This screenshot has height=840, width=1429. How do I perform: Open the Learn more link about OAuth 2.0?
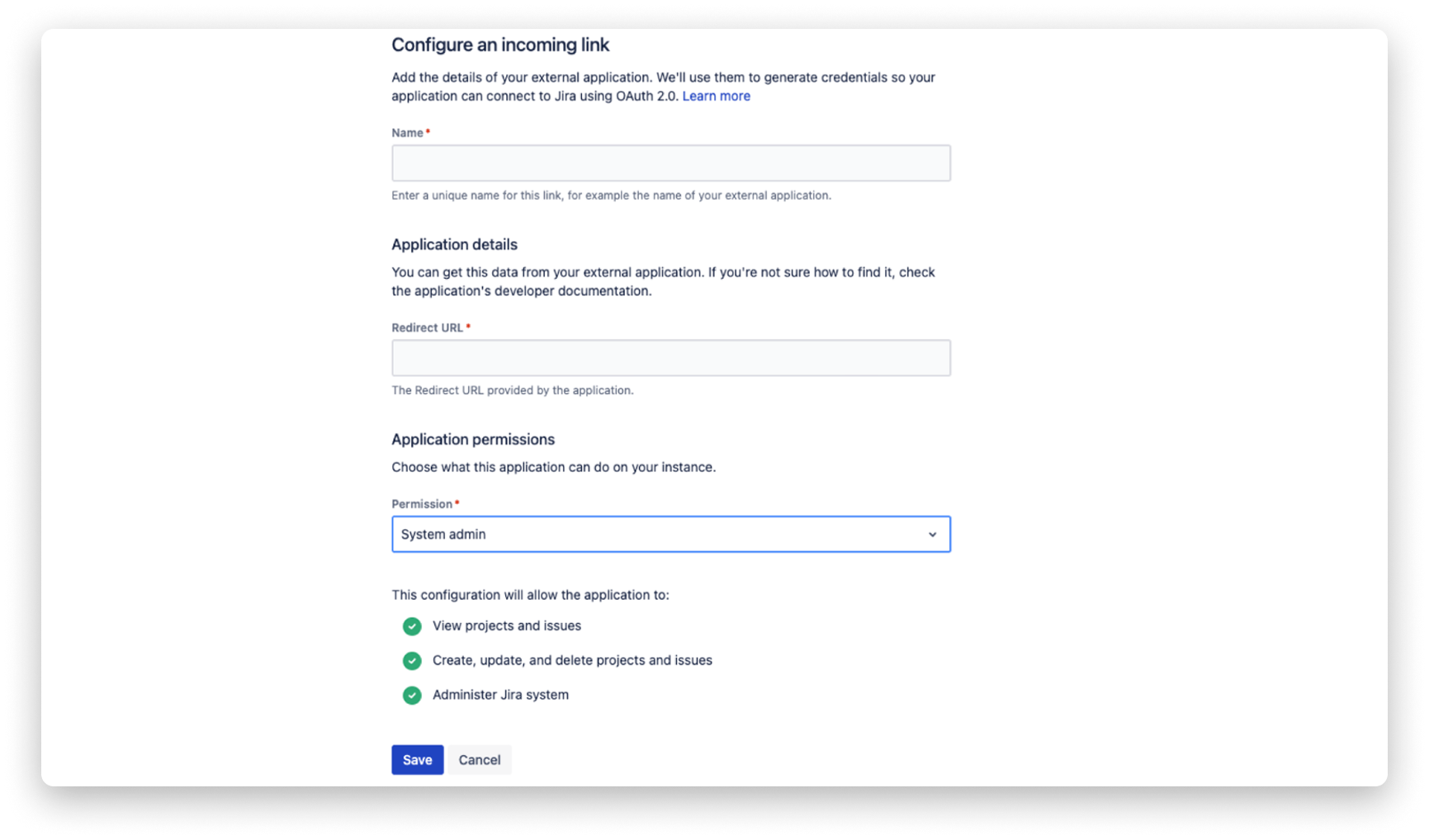pyautogui.click(x=715, y=96)
